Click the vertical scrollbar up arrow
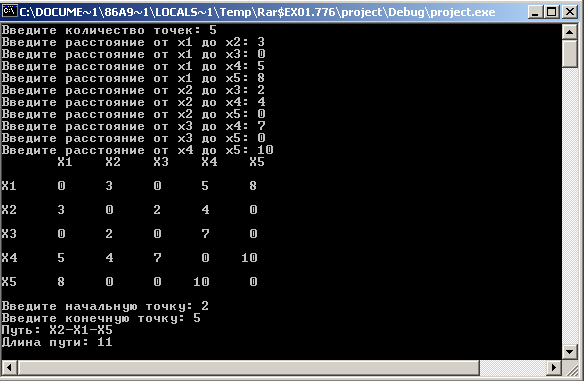 pos(569,32)
